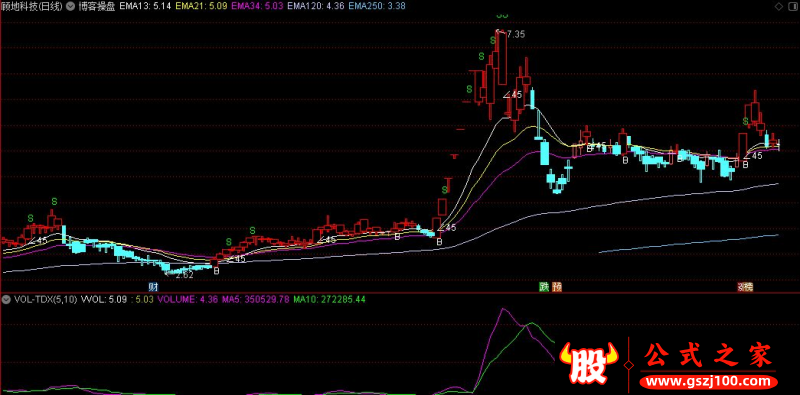The image size is (800, 395).
Task: Open the www.gszj100.com link
Action: (x=708, y=381)
